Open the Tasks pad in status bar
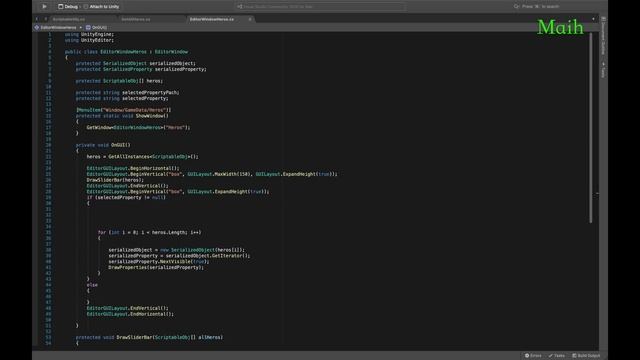This screenshot has height=360, width=640. click(557, 356)
